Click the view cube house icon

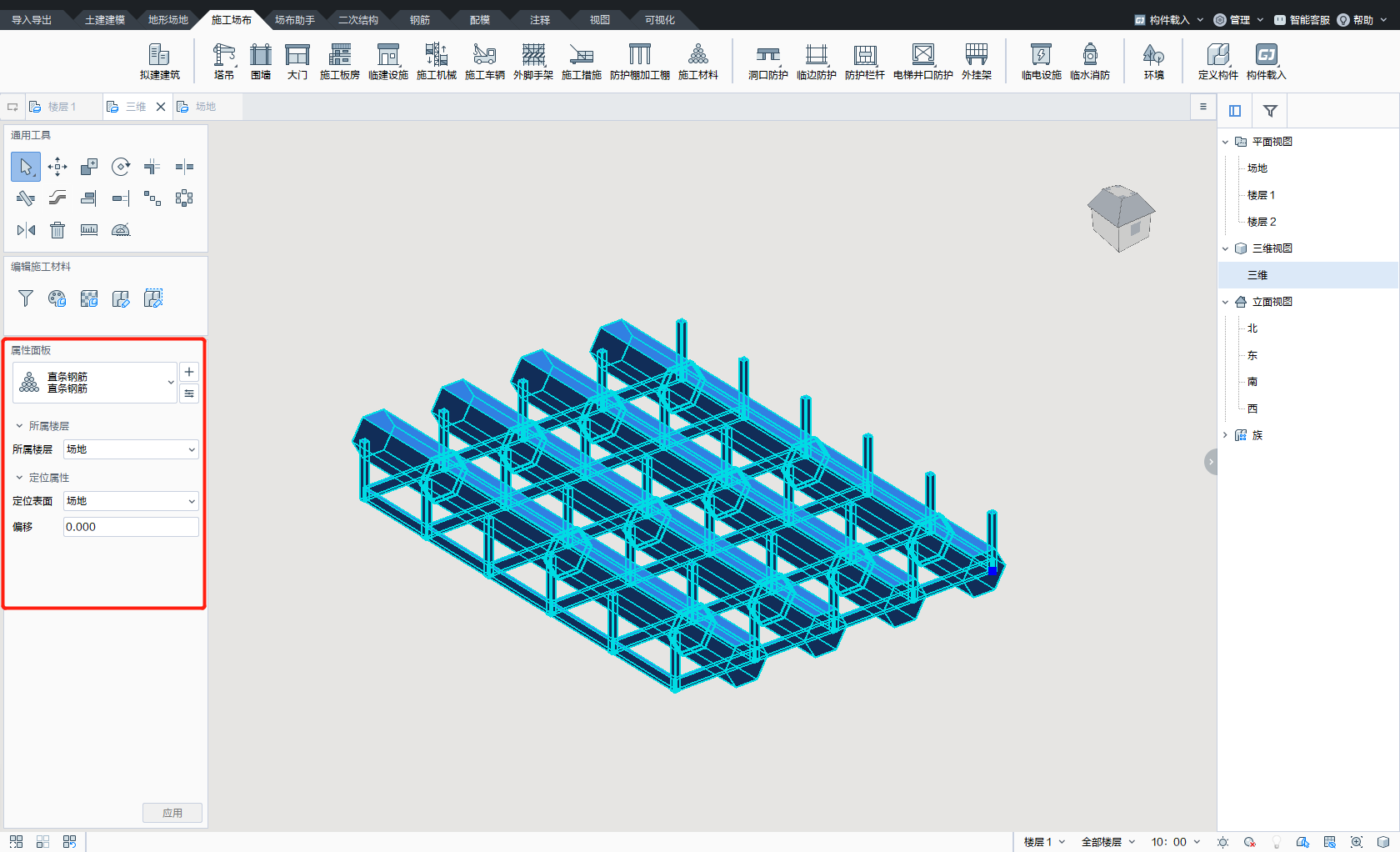[1122, 218]
